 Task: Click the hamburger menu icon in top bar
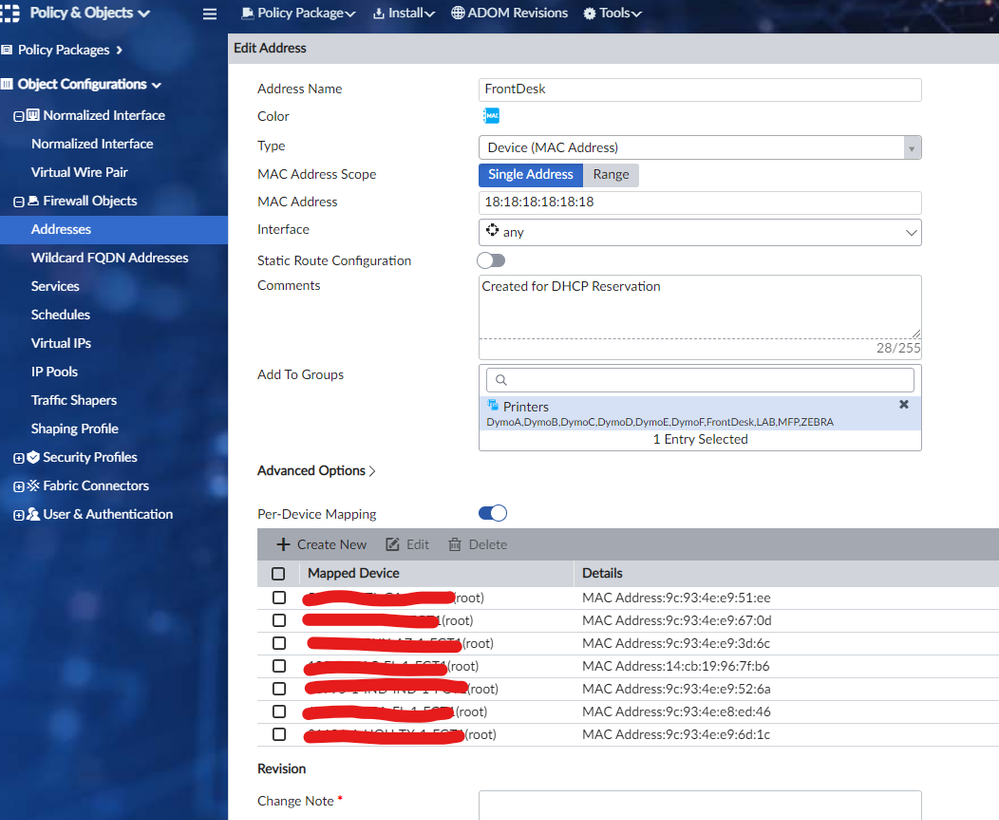[x=209, y=14]
